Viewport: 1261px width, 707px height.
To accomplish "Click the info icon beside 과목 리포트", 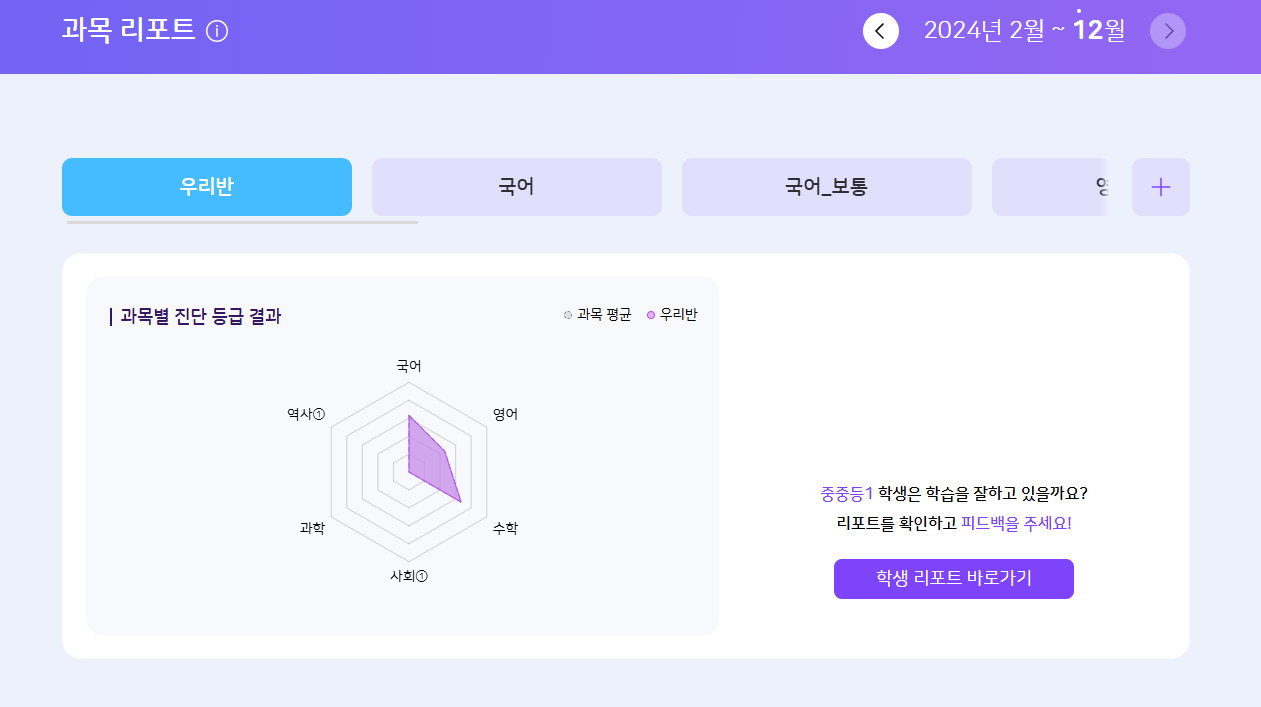I will (217, 31).
